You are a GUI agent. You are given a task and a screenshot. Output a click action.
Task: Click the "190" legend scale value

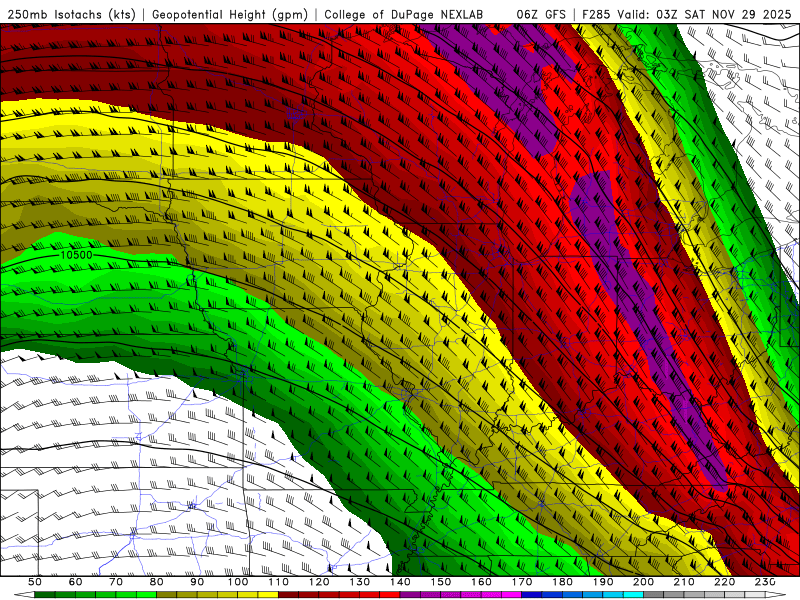[x=603, y=582]
